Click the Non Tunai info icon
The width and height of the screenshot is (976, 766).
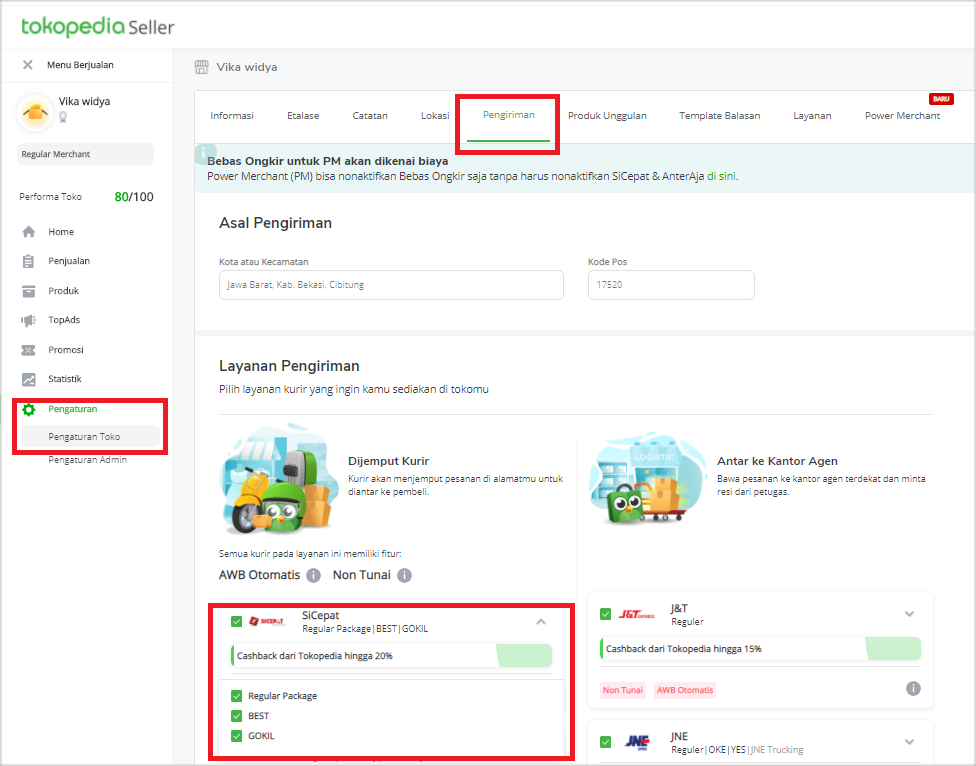[x=404, y=576]
